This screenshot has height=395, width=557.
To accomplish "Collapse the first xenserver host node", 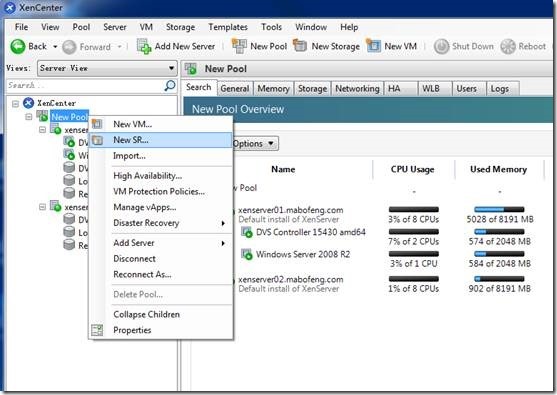I will (42, 130).
